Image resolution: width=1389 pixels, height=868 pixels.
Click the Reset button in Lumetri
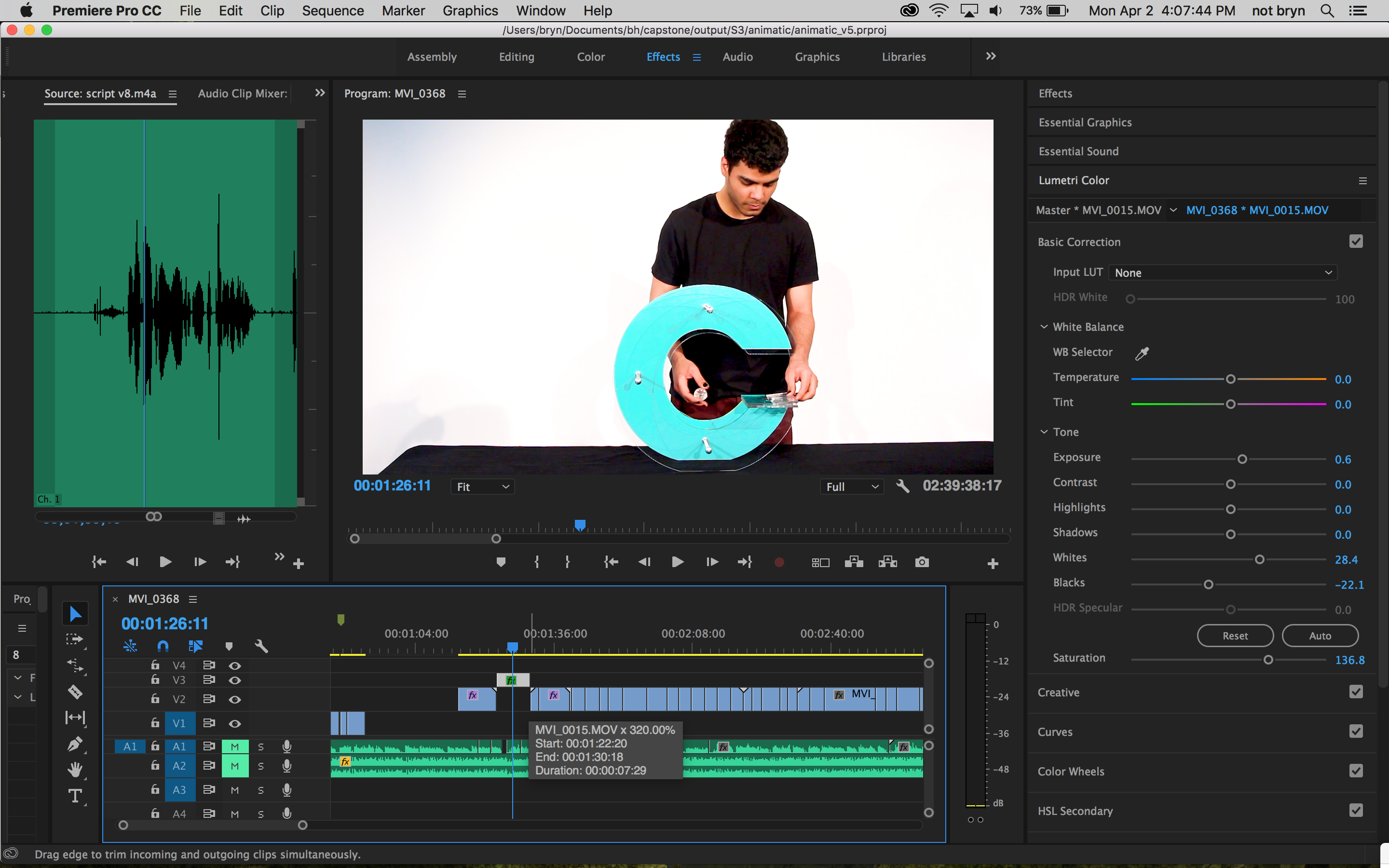tap(1235, 636)
